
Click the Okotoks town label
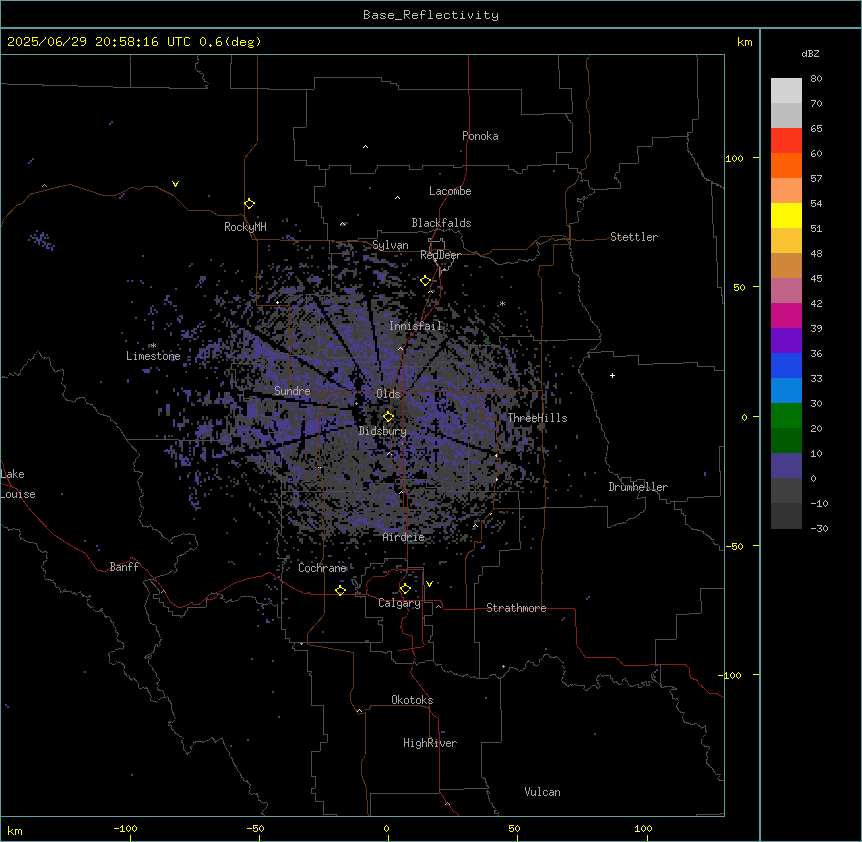click(412, 700)
